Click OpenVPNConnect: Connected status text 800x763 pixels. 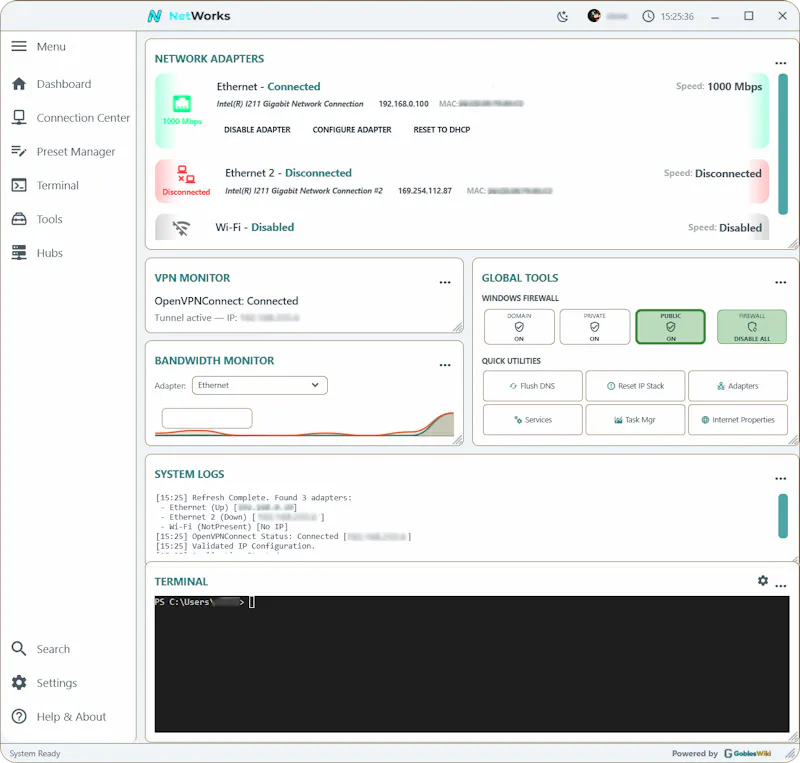click(226, 301)
